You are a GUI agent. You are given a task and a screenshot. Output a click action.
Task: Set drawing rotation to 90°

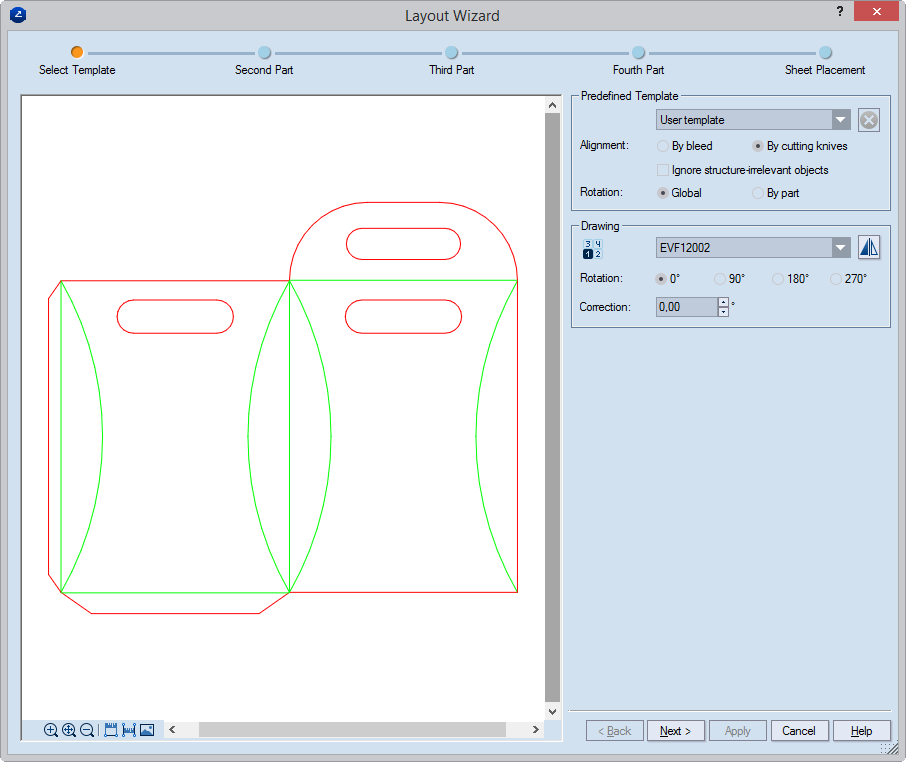pyautogui.click(x=719, y=279)
